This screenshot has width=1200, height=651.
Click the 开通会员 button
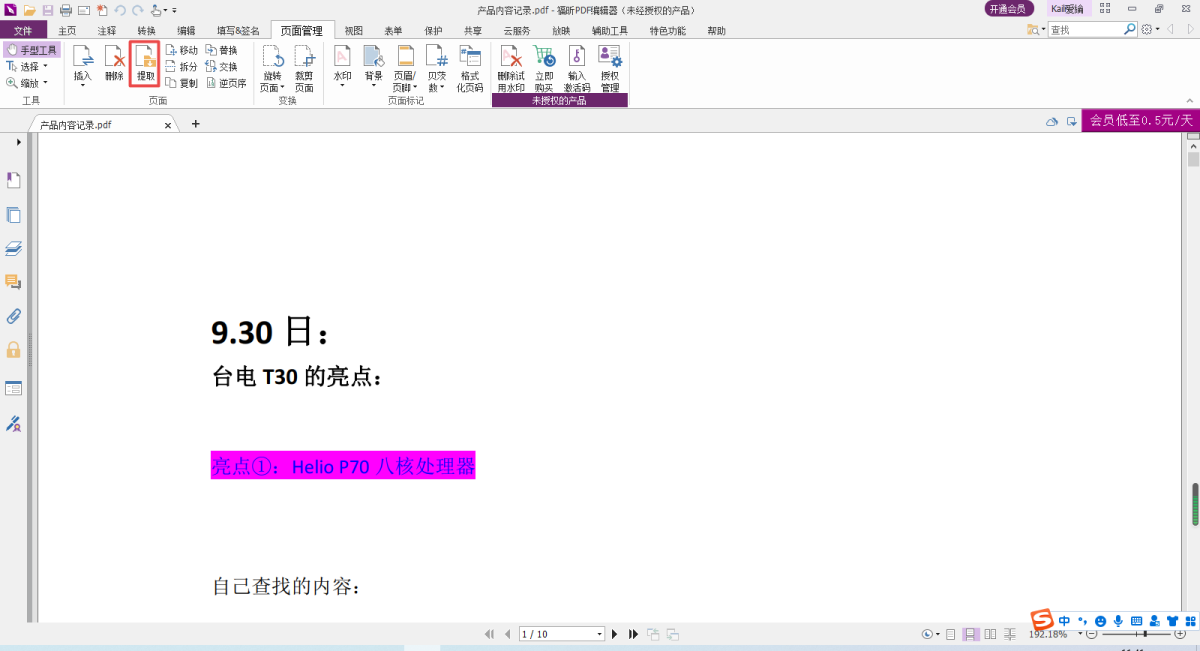coord(1006,9)
